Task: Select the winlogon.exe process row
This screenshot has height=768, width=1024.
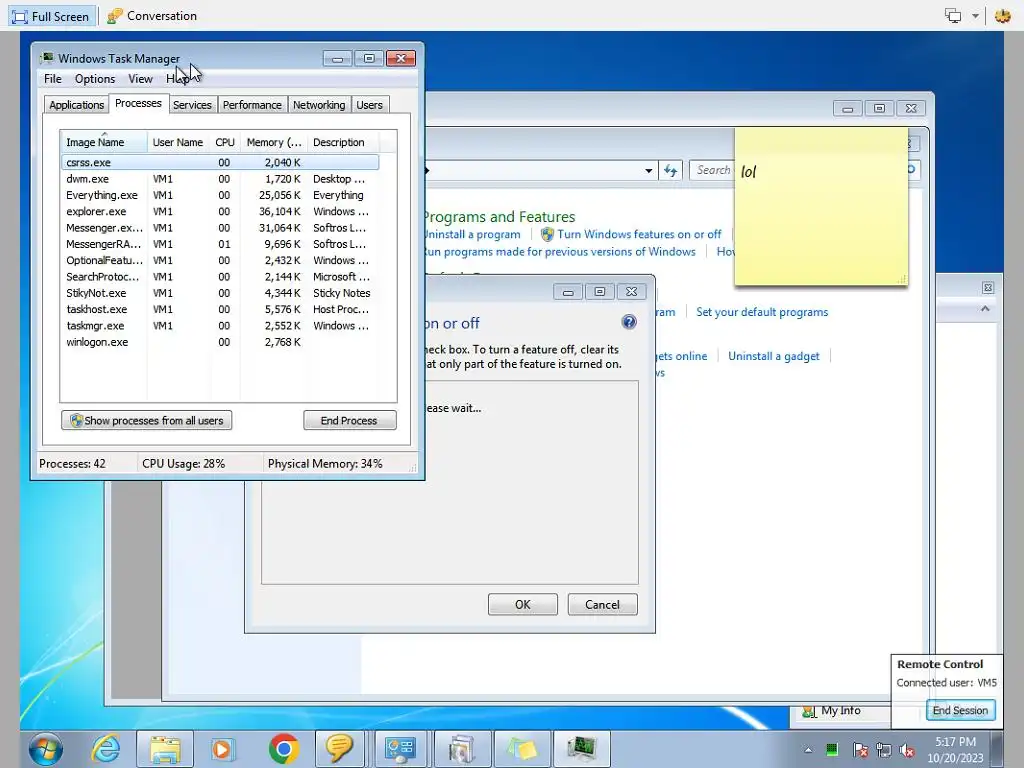Action: click(x=220, y=342)
